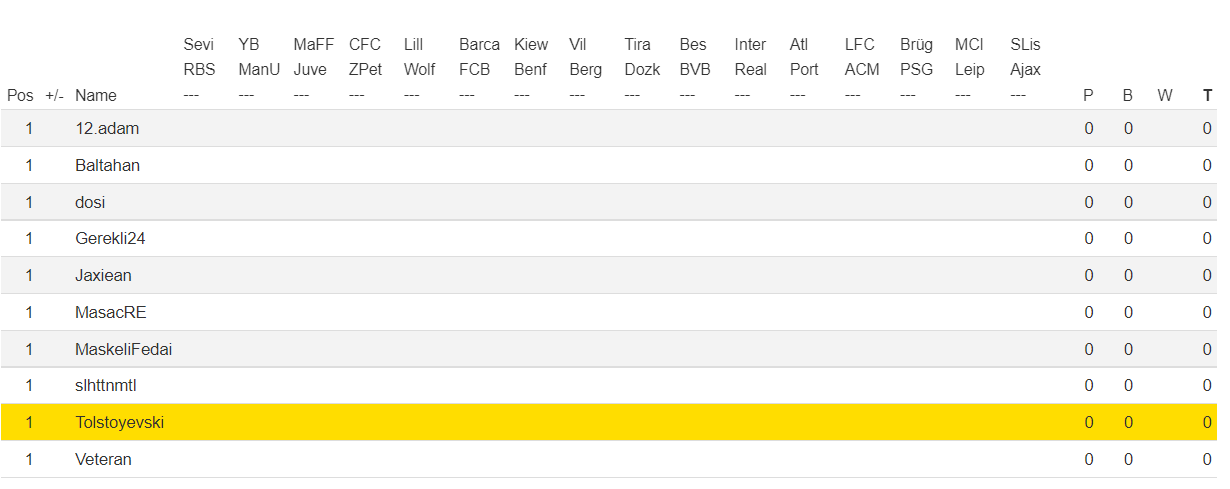Click the P points column header

point(1088,96)
